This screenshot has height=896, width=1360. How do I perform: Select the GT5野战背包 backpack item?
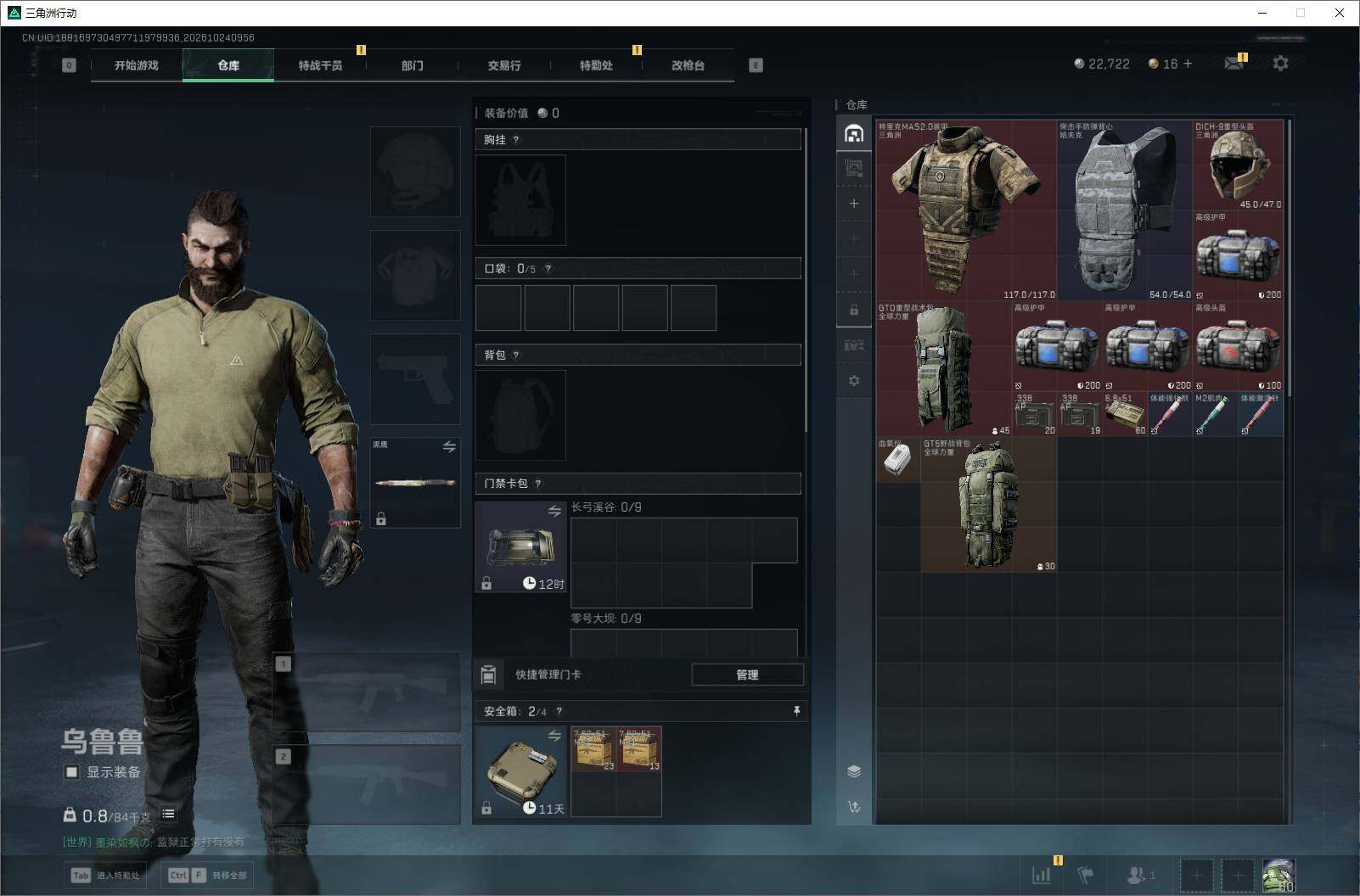pos(989,504)
